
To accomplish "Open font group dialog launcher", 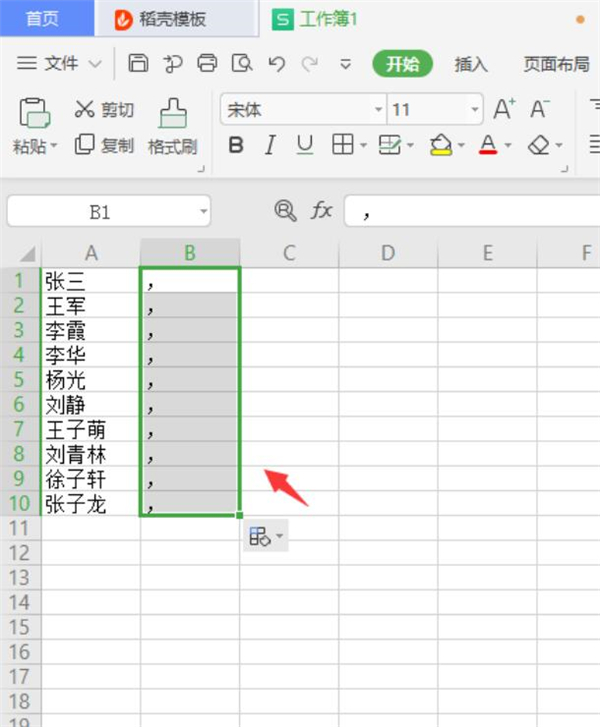I will 565,169.
